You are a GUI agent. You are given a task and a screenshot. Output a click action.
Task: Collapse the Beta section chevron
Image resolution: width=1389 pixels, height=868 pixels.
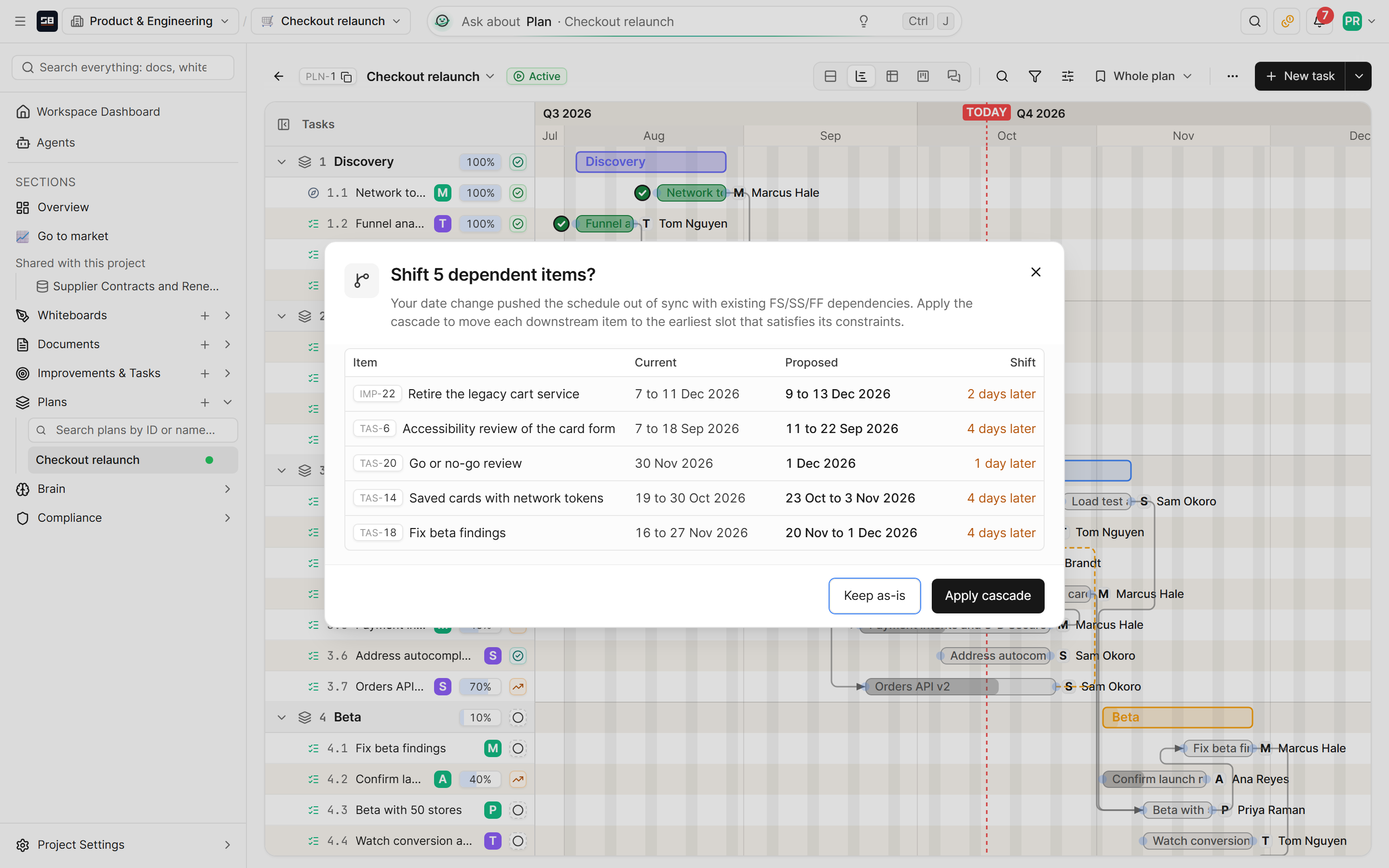(281, 718)
